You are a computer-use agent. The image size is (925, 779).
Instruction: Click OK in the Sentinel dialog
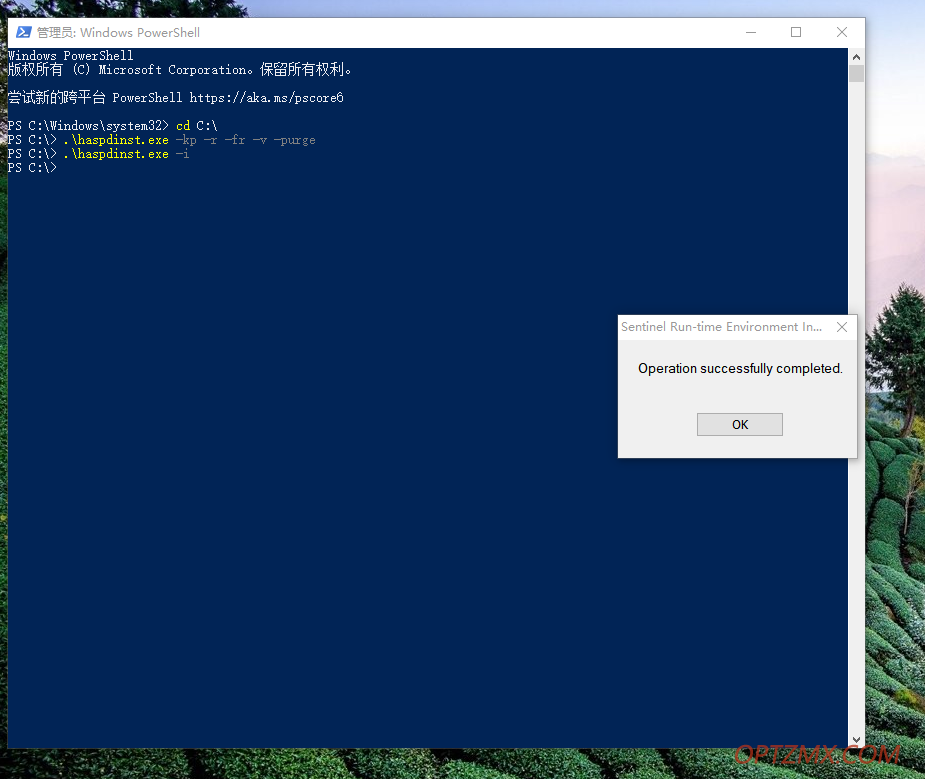click(x=739, y=425)
